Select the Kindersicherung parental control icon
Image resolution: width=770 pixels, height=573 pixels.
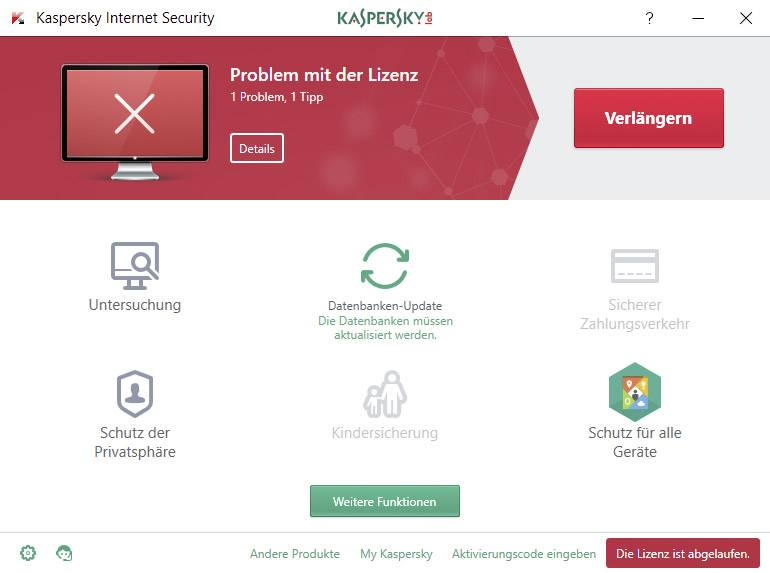pyautogui.click(x=385, y=394)
